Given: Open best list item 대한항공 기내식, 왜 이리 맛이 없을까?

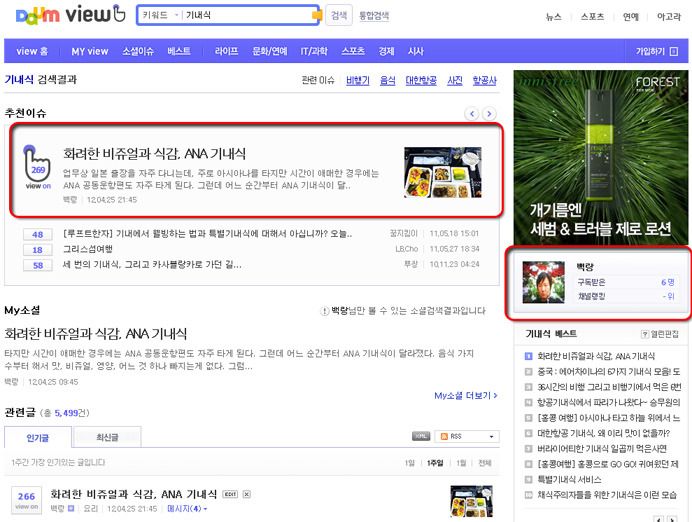Looking at the screenshot, I should tap(603, 433).
